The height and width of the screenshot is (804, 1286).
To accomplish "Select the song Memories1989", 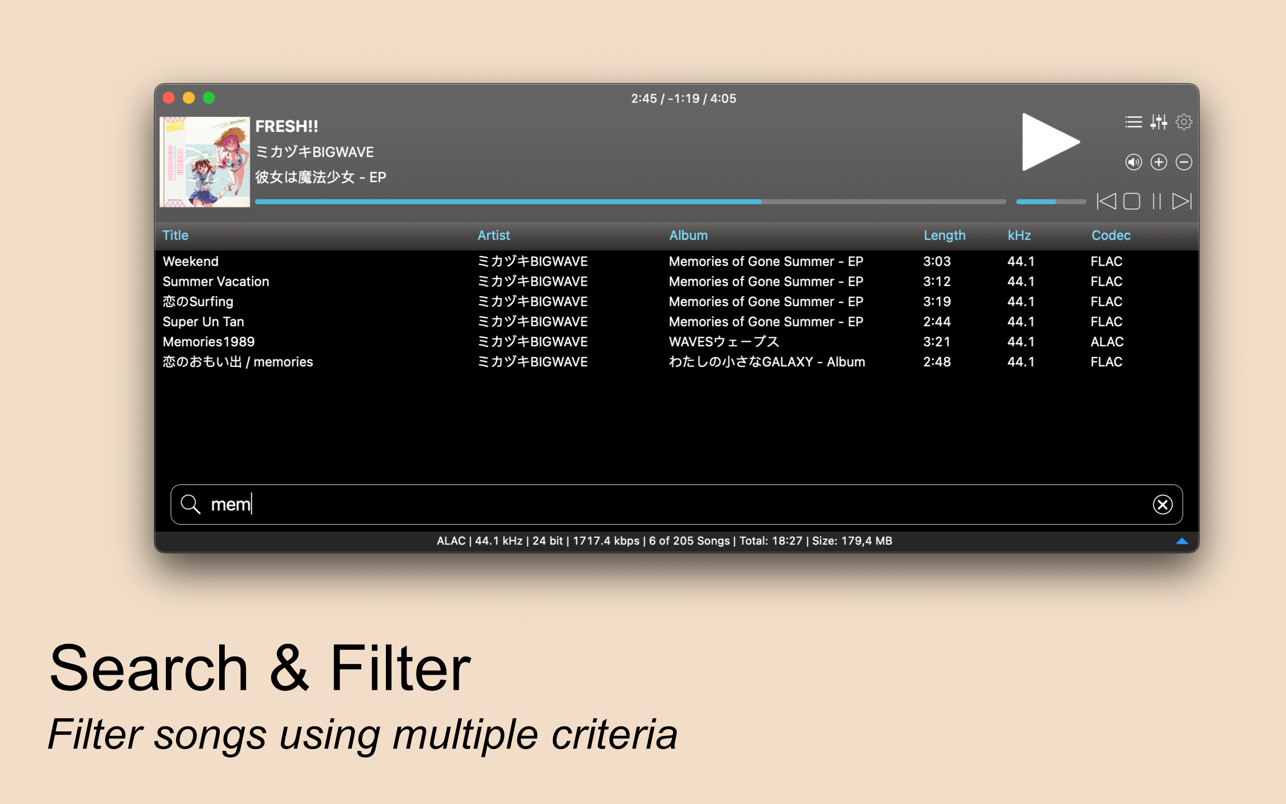I will (209, 342).
